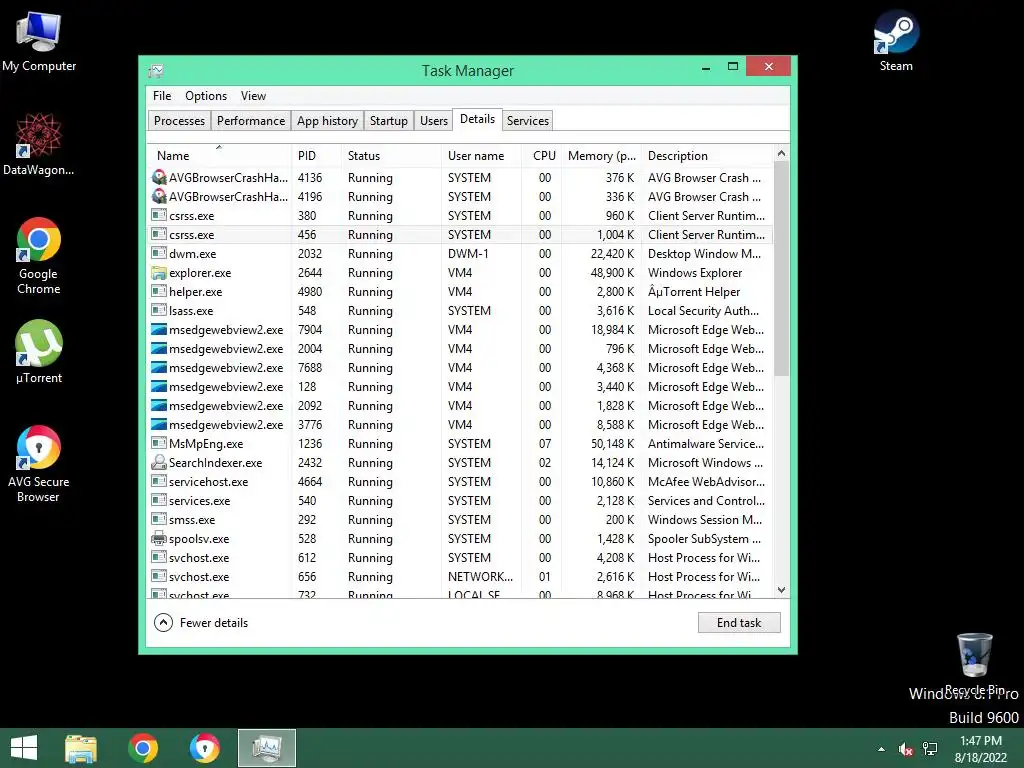Open the Recycle Bin icon
Image resolution: width=1024 pixels, height=768 pixels.
coord(974,663)
